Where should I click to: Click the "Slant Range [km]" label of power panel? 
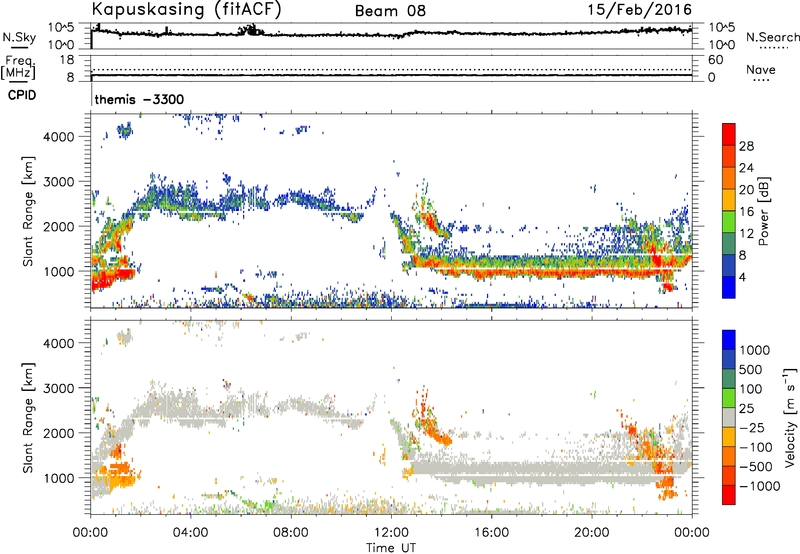click(x=28, y=211)
